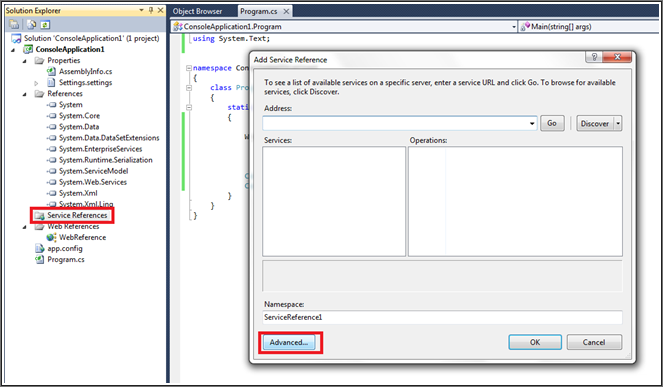Click the Program.cs file icon in tree
The image size is (663, 387).
click(39, 259)
